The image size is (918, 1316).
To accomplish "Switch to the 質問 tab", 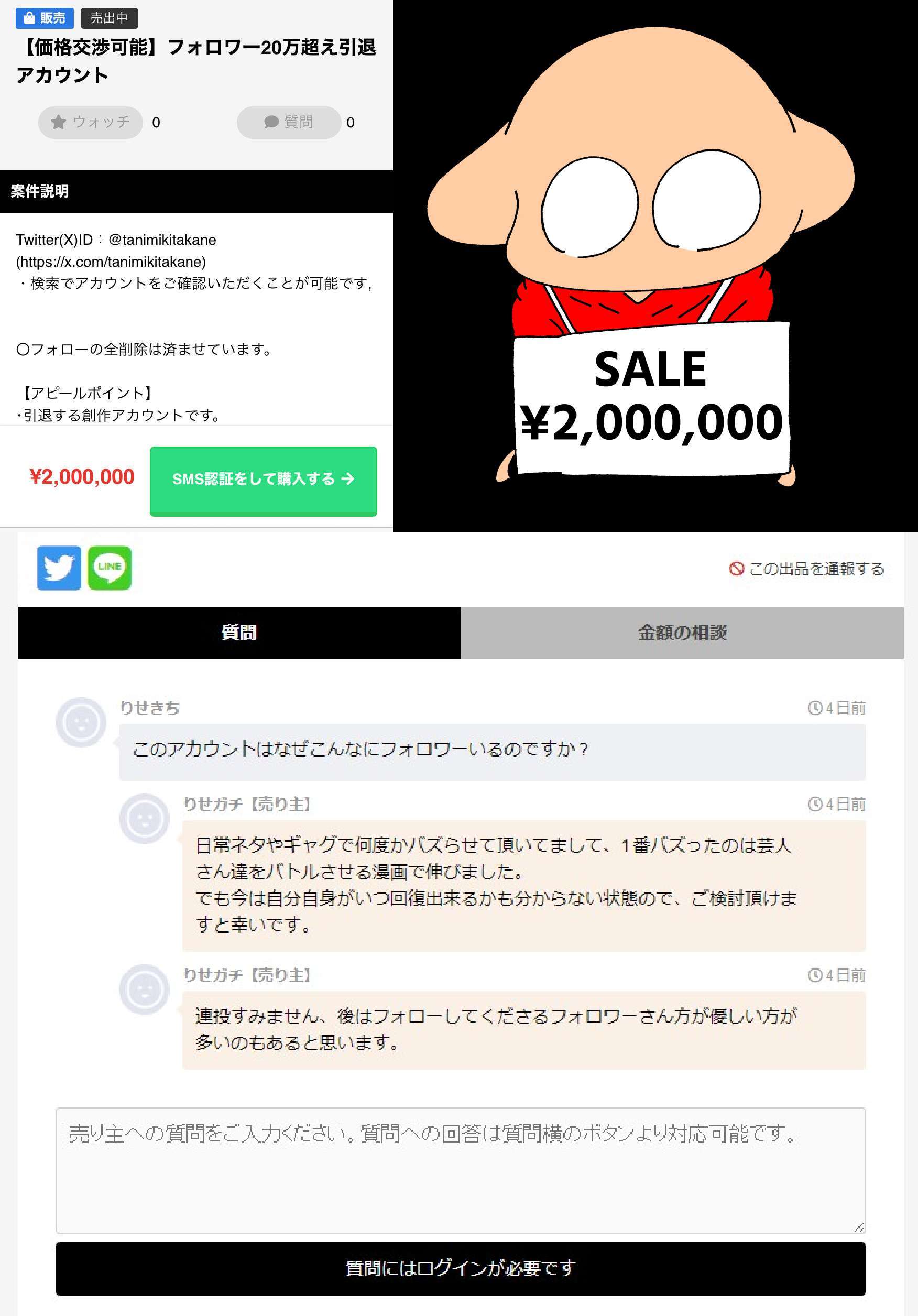I will 239,633.
